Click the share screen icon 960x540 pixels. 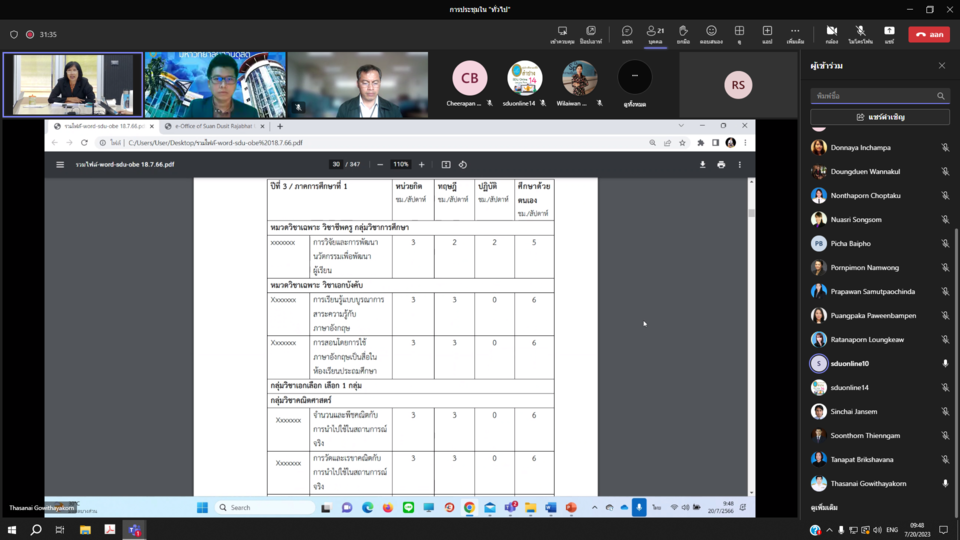click(x=888, y=33)
